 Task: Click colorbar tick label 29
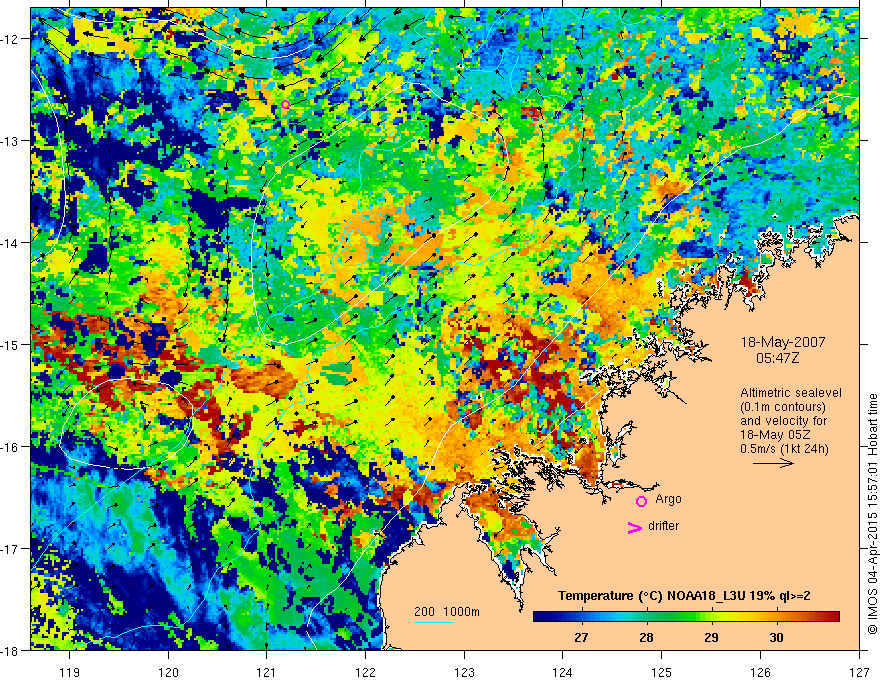(712, 637)
